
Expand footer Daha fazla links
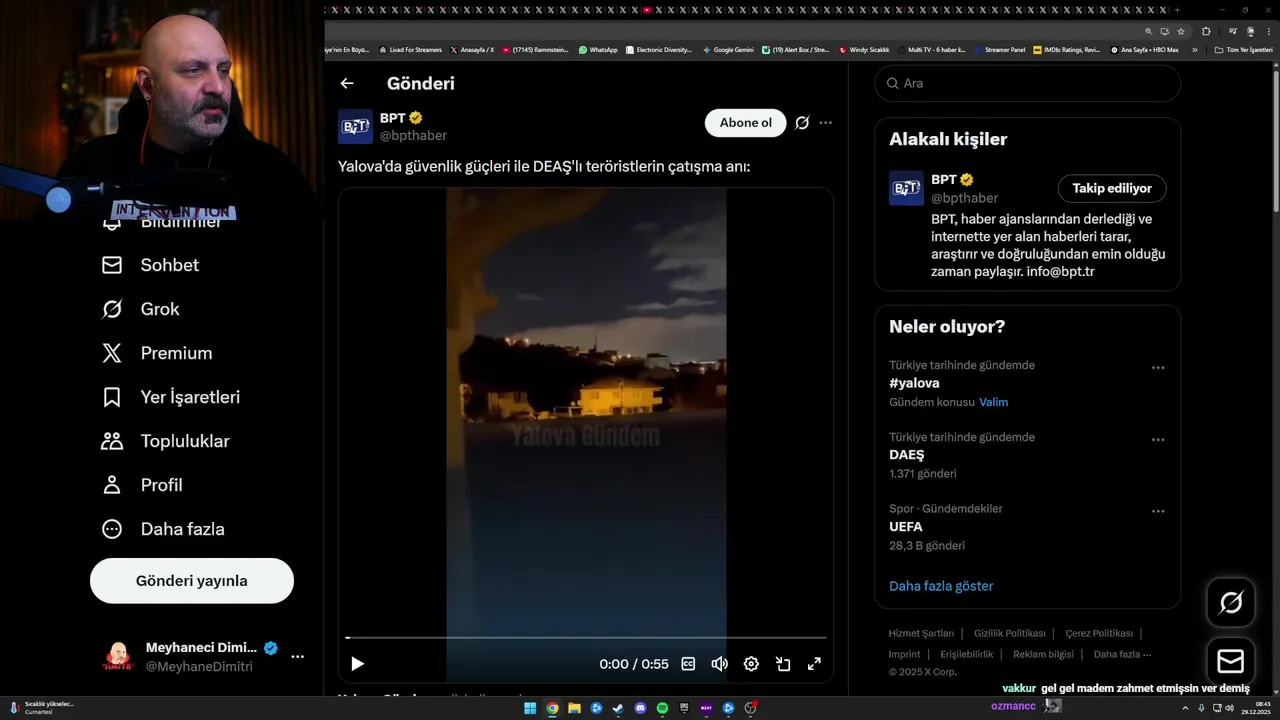1122,654
